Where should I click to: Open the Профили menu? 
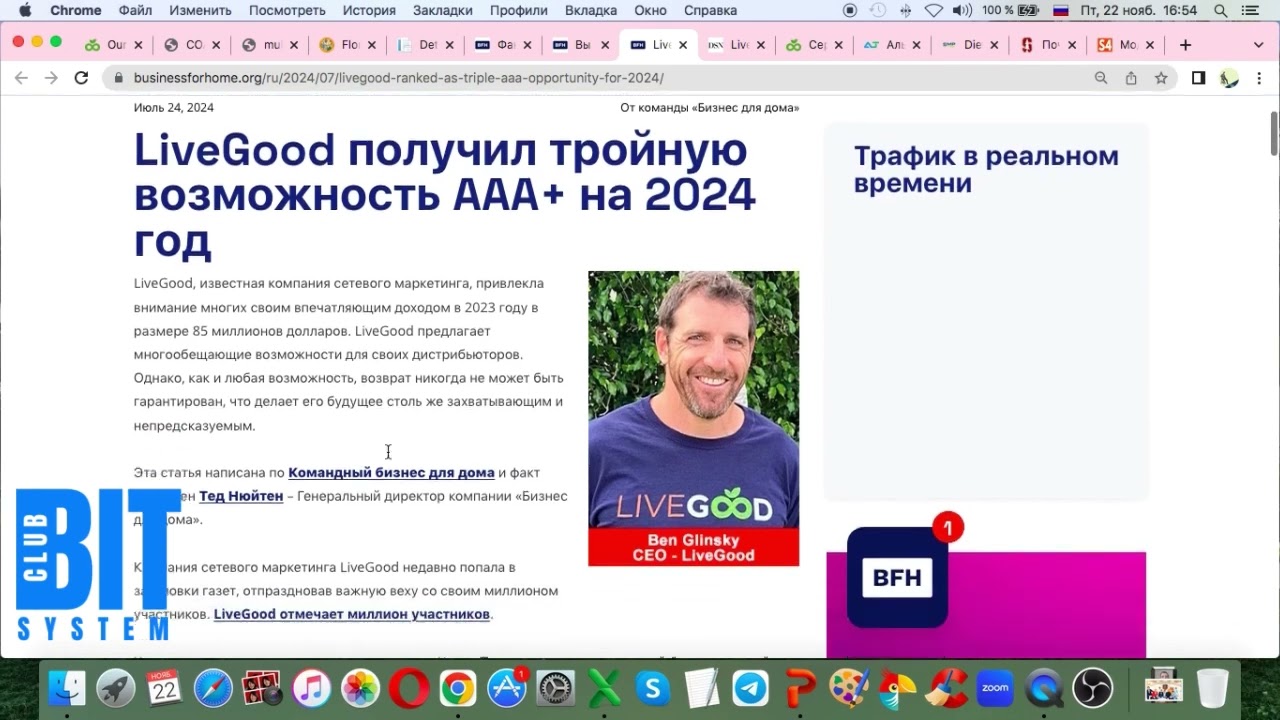(x=518, y=10)
